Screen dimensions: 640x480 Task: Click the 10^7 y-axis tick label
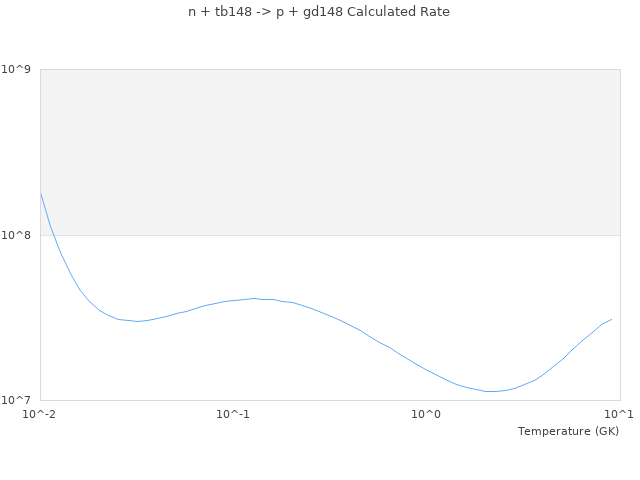[20, 400]
